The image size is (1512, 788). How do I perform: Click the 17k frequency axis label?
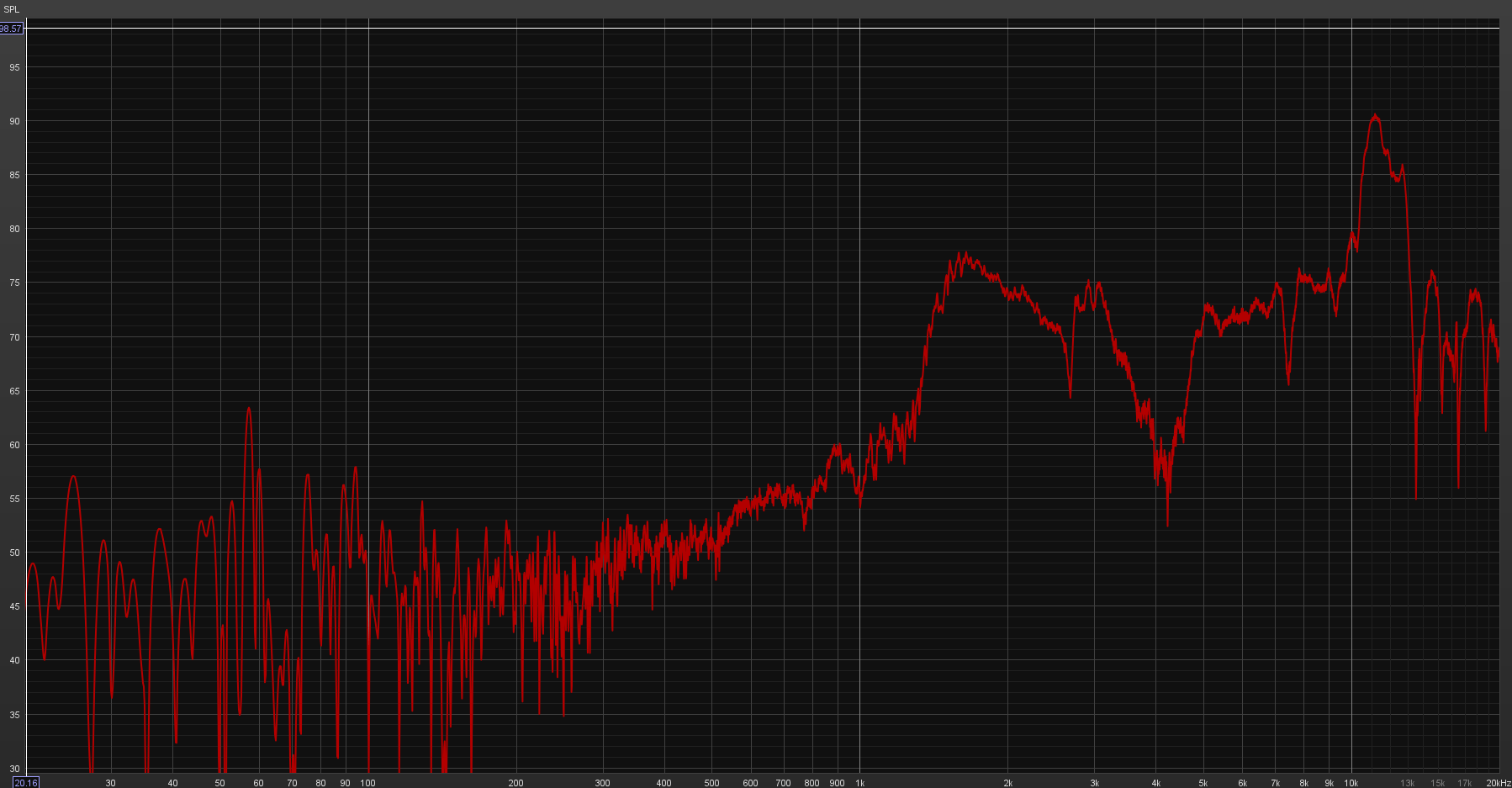click(1465, 783)
